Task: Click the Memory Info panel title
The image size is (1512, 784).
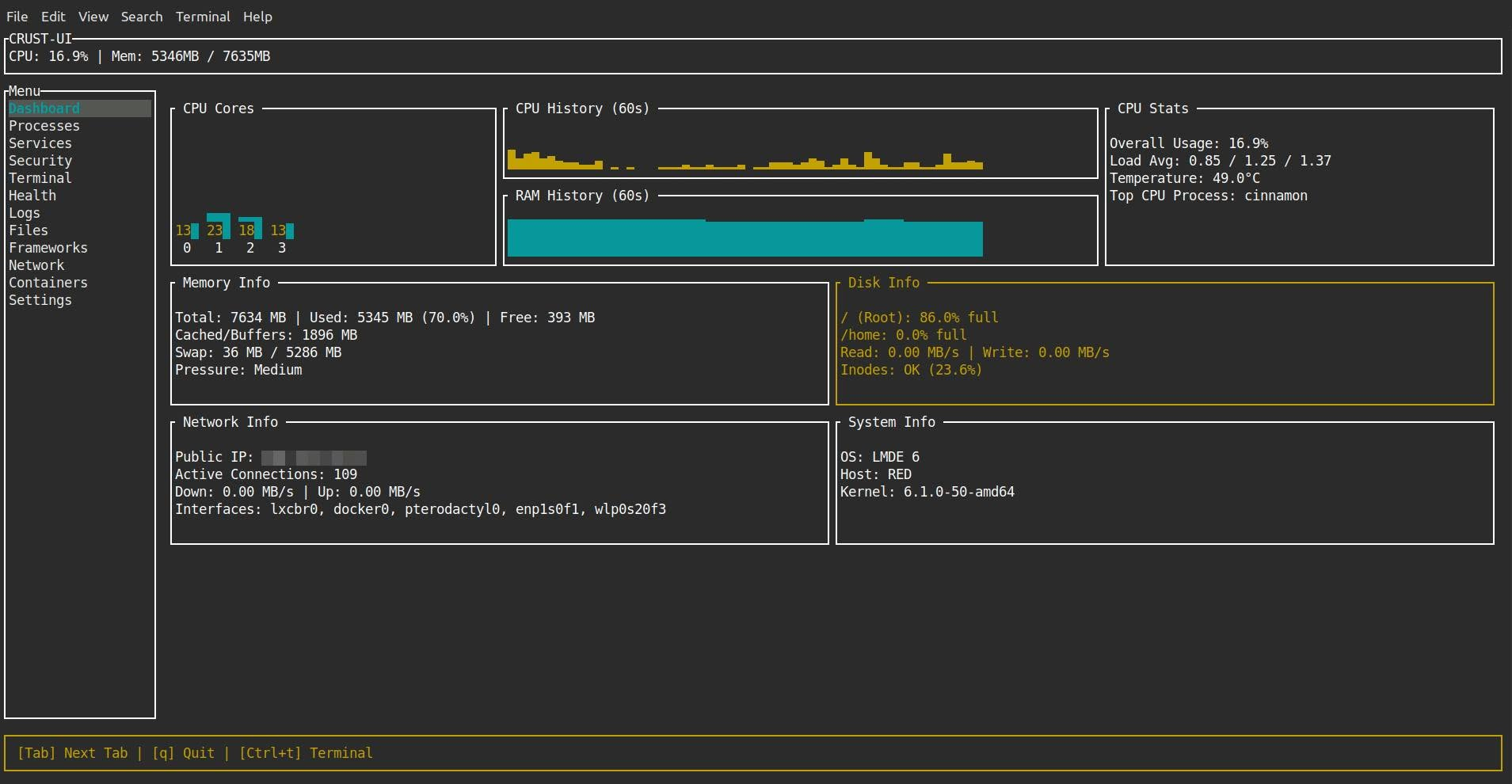Action: click(x=227, y=283)
